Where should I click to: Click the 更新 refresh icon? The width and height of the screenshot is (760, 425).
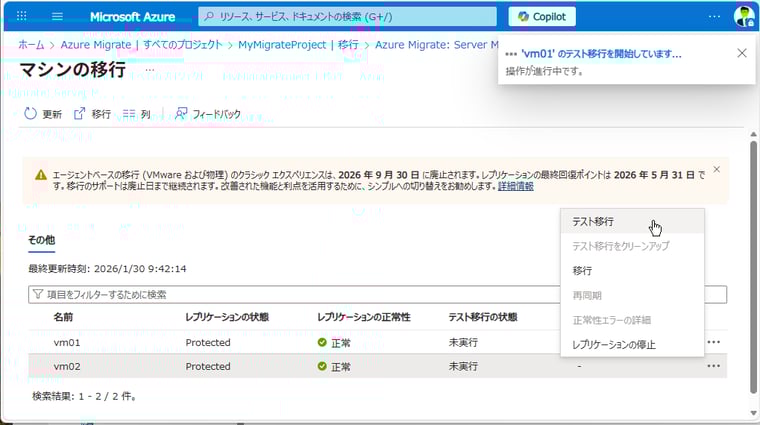tap(30, 114)
